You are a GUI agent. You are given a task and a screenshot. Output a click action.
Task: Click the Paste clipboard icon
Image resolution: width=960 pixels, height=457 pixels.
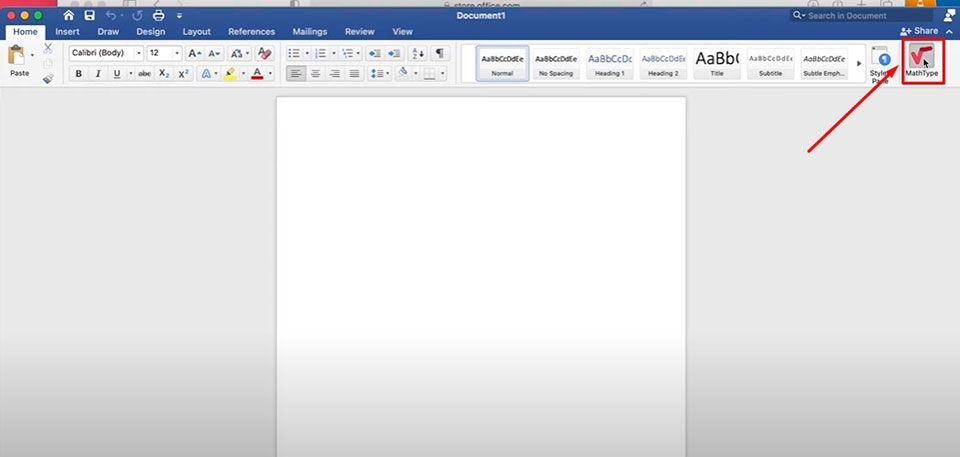tap(19, 59)
